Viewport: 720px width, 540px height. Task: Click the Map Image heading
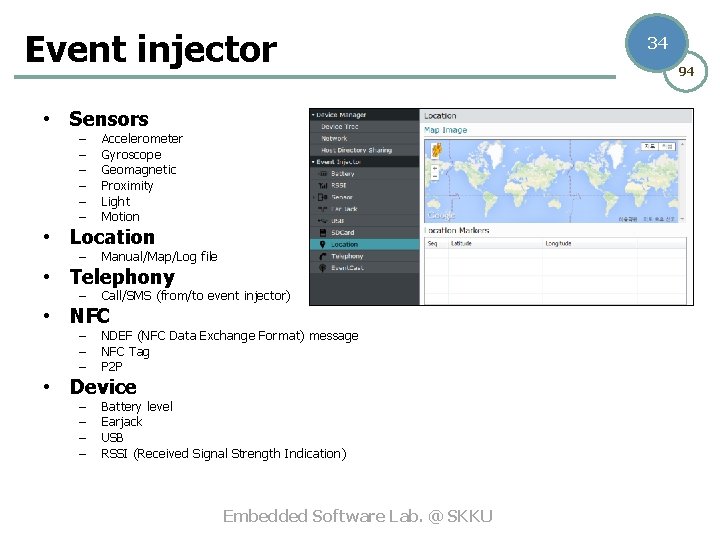pyautogui.click(x=445, y=130)
